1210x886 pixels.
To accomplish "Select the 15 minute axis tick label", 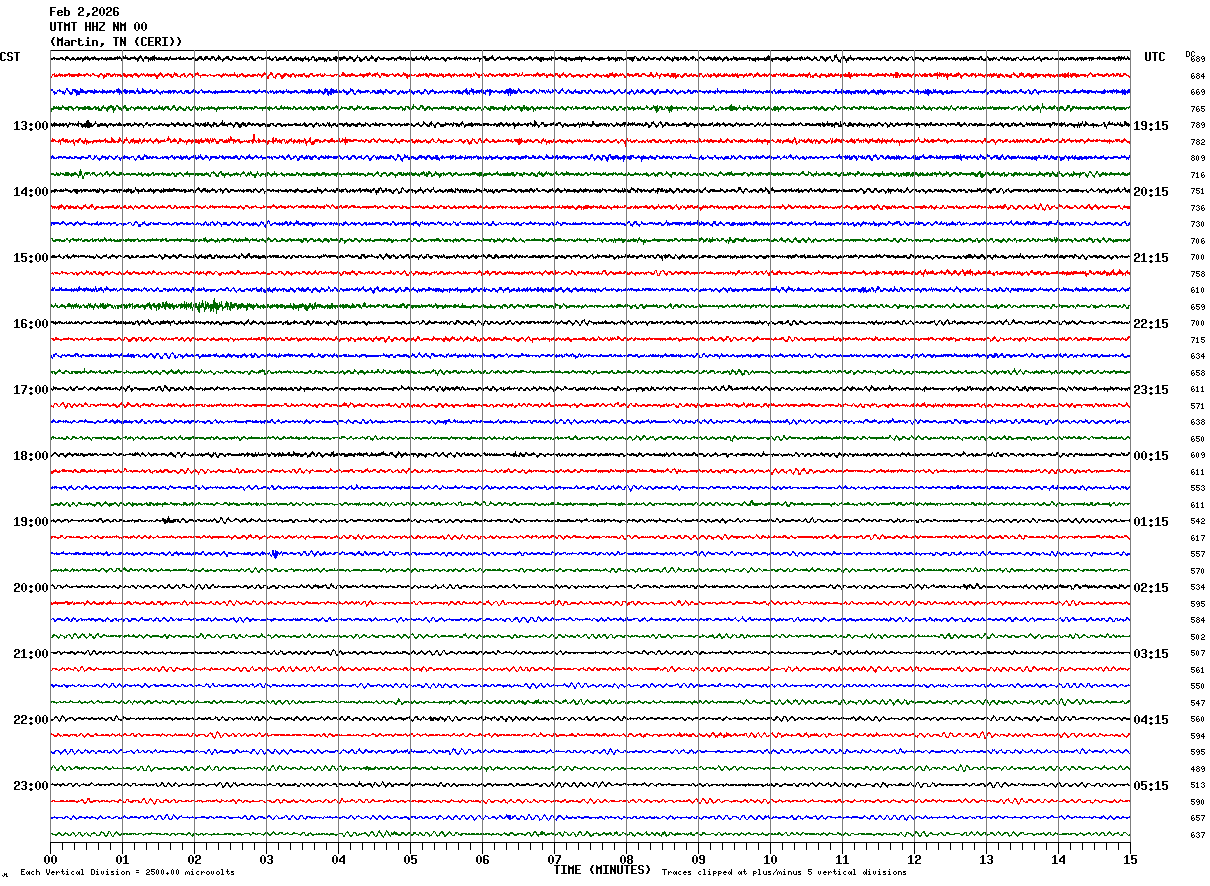I will point(1129,859).
